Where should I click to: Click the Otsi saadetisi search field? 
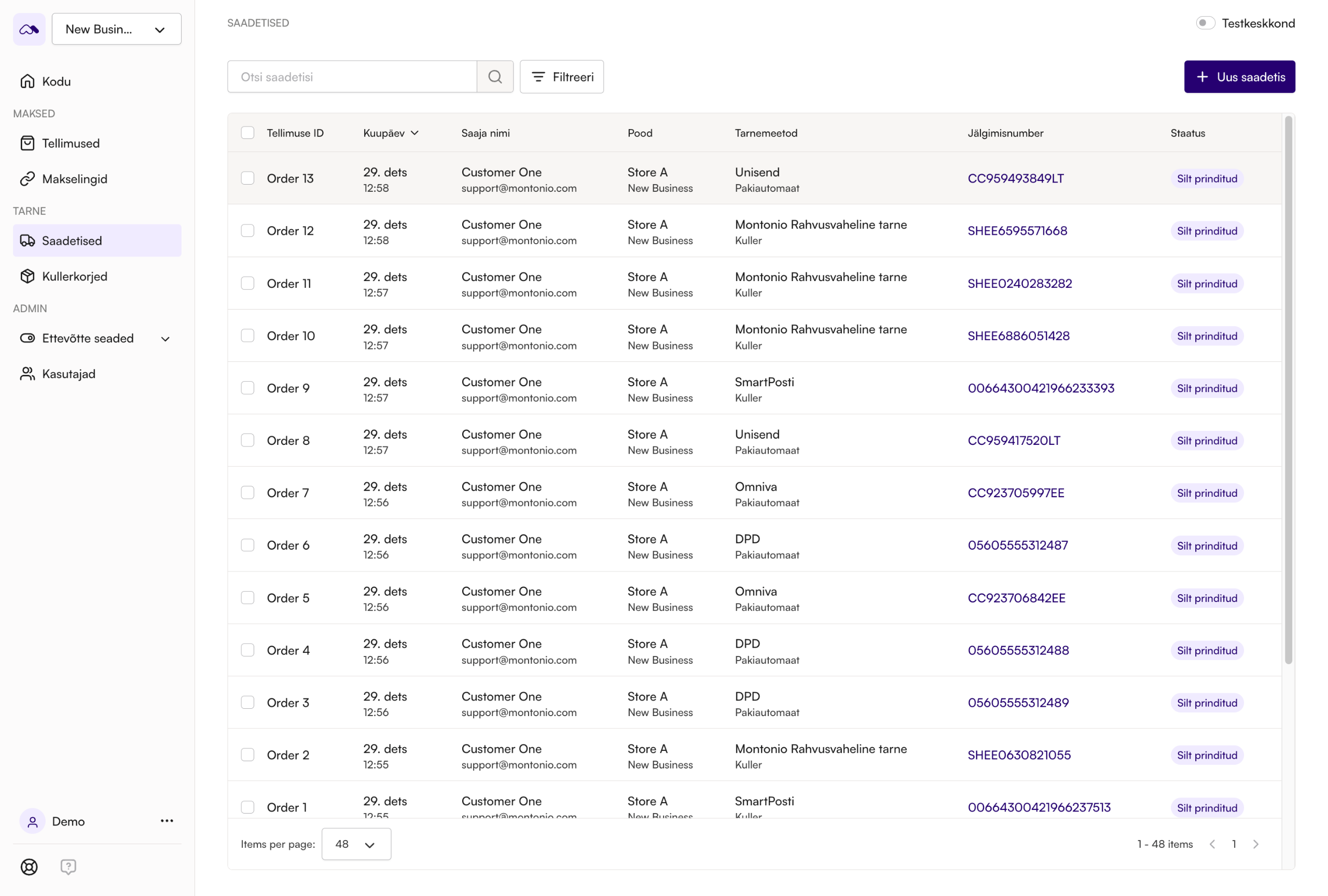pos(352,77)
